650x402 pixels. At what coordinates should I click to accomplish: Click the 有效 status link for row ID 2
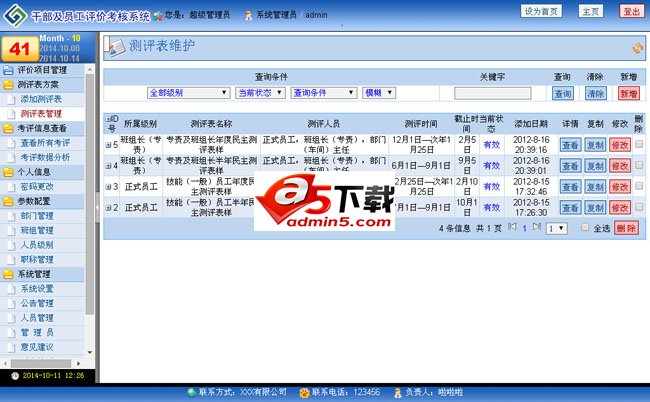click(491, 207)
